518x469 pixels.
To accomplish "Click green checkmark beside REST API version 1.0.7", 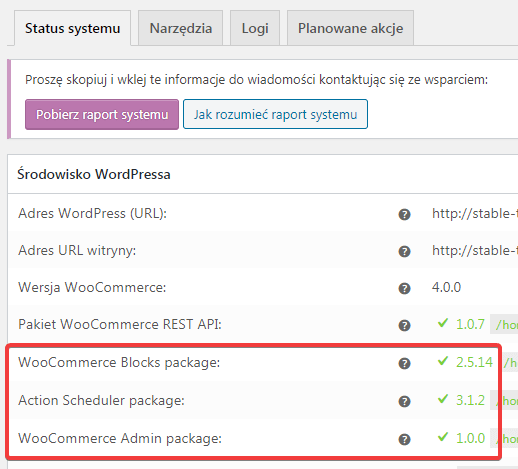I will (443, 323).
